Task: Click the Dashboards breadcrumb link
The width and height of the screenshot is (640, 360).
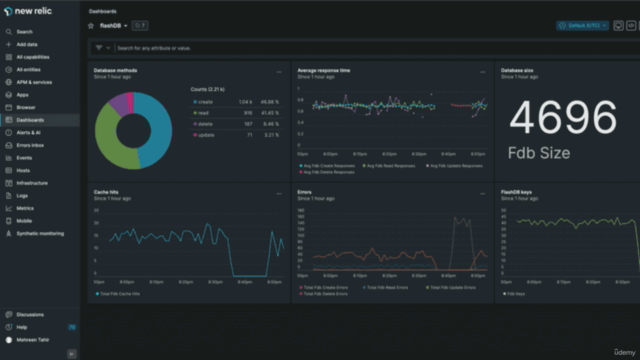Action: tap(102, 11)
